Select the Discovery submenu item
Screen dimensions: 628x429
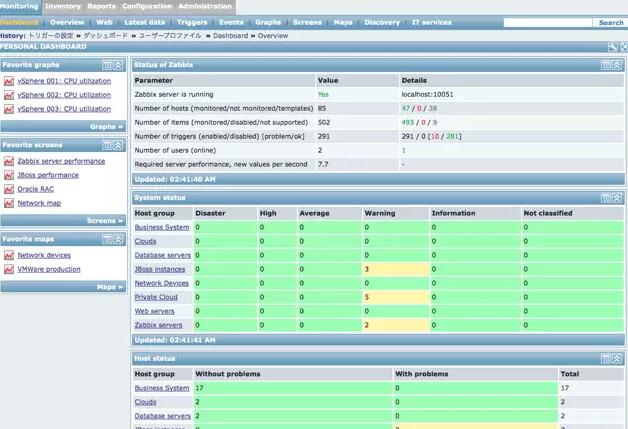[x=382, y=22]
